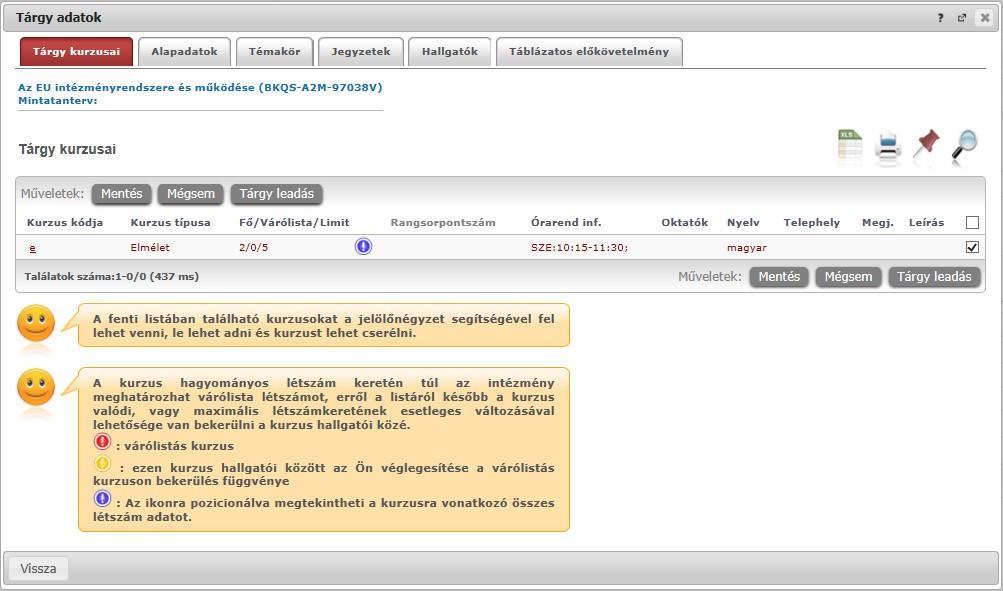Viewport: 1003px width, 591px height.
Task: Open the Témakör tab
Action: click(274, 52)
